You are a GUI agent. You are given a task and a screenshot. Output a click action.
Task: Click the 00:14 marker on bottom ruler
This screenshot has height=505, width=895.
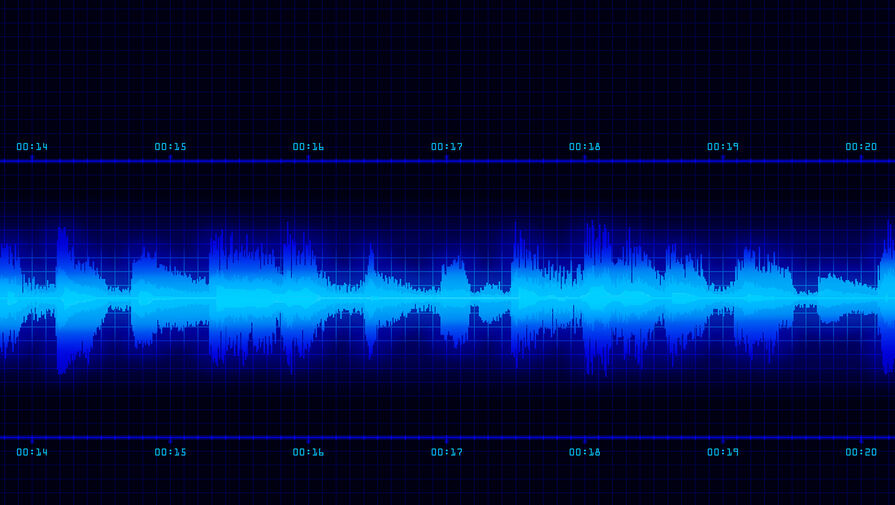coord(32,452)
